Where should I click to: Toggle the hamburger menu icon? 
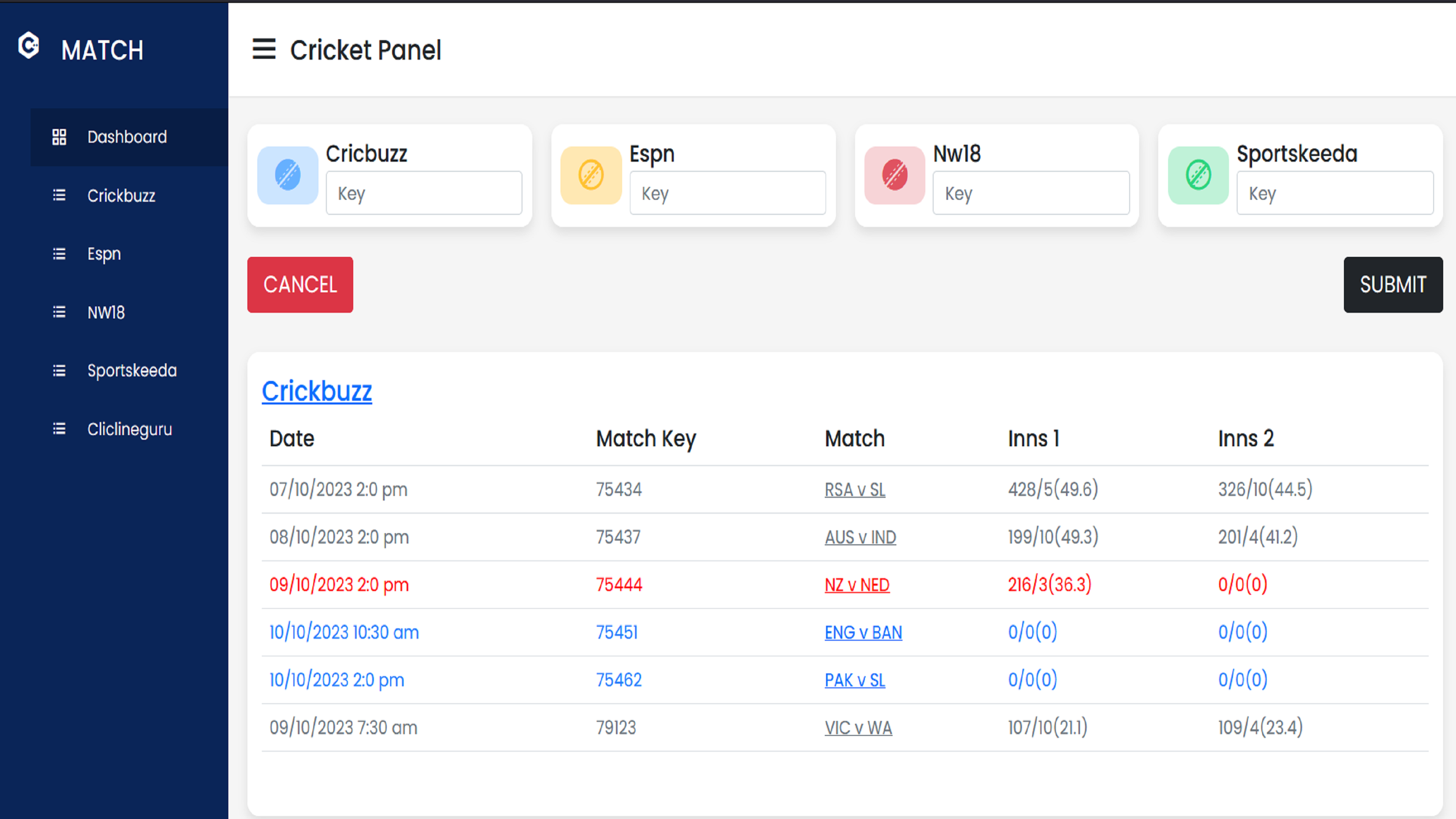coord(264,49)
